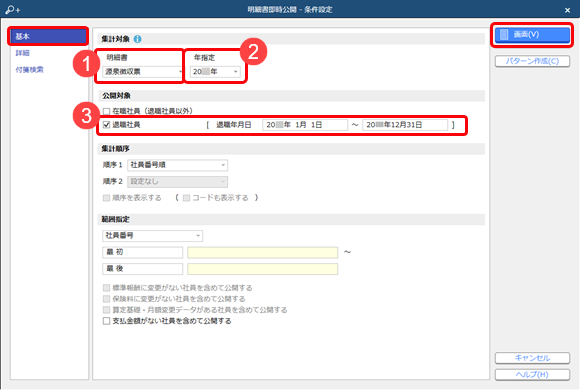The image size is (580, 390).
Task: Click the 退職年月日 start date field
Action: 305,125
